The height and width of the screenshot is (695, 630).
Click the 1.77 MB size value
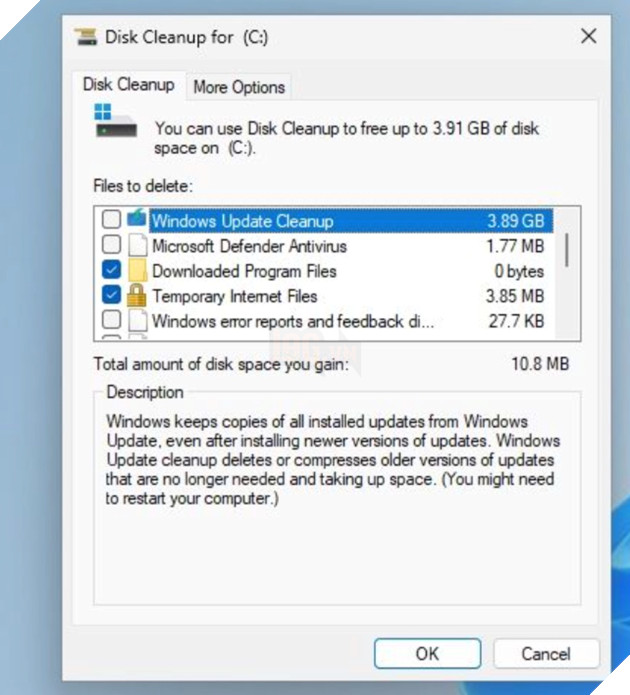[515, 246]
